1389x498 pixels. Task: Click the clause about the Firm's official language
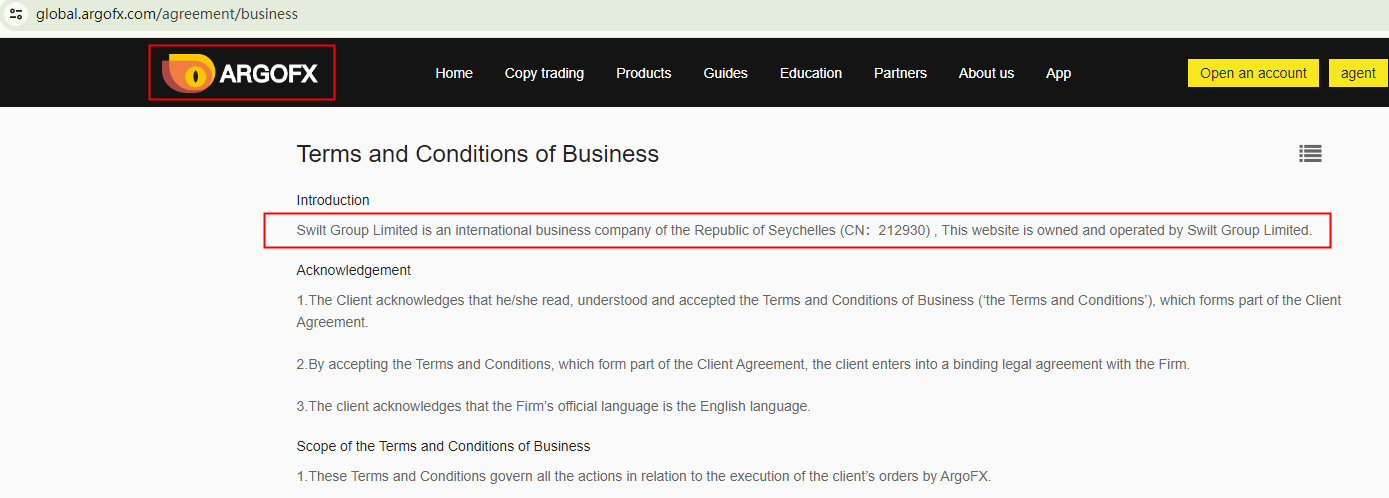click(553, 406)
